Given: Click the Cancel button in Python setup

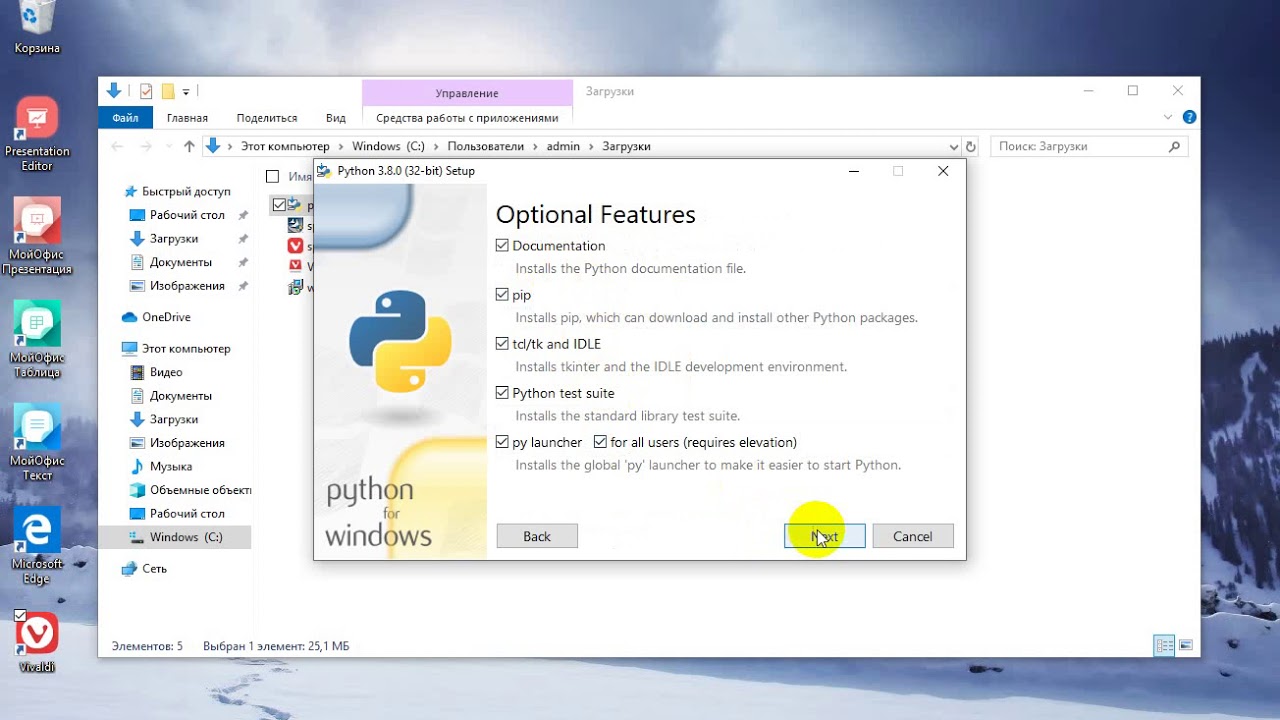Looking at the screenshot, I should tap(912, 536).
